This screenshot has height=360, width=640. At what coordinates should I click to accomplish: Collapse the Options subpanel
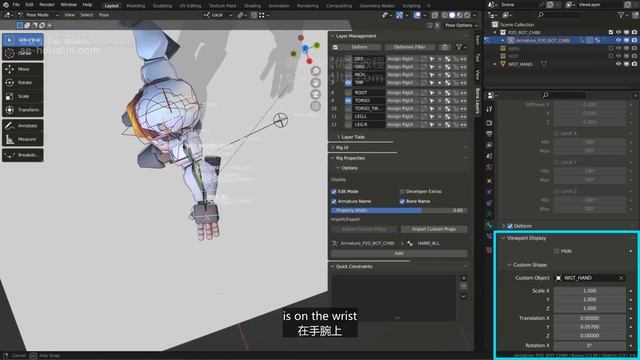[338, 168]
